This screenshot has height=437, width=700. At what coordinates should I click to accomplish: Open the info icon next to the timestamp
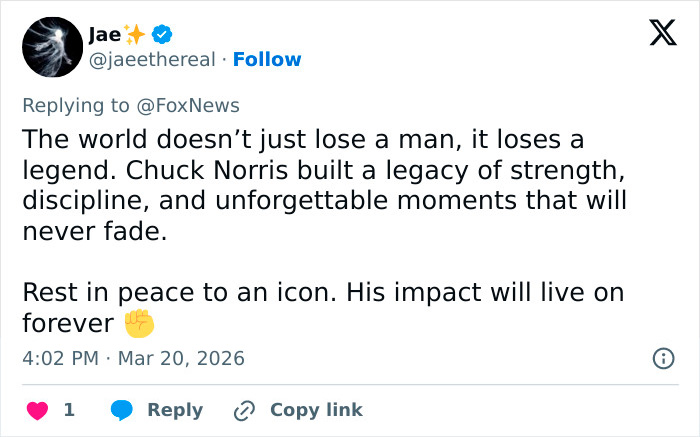point(662,358)
